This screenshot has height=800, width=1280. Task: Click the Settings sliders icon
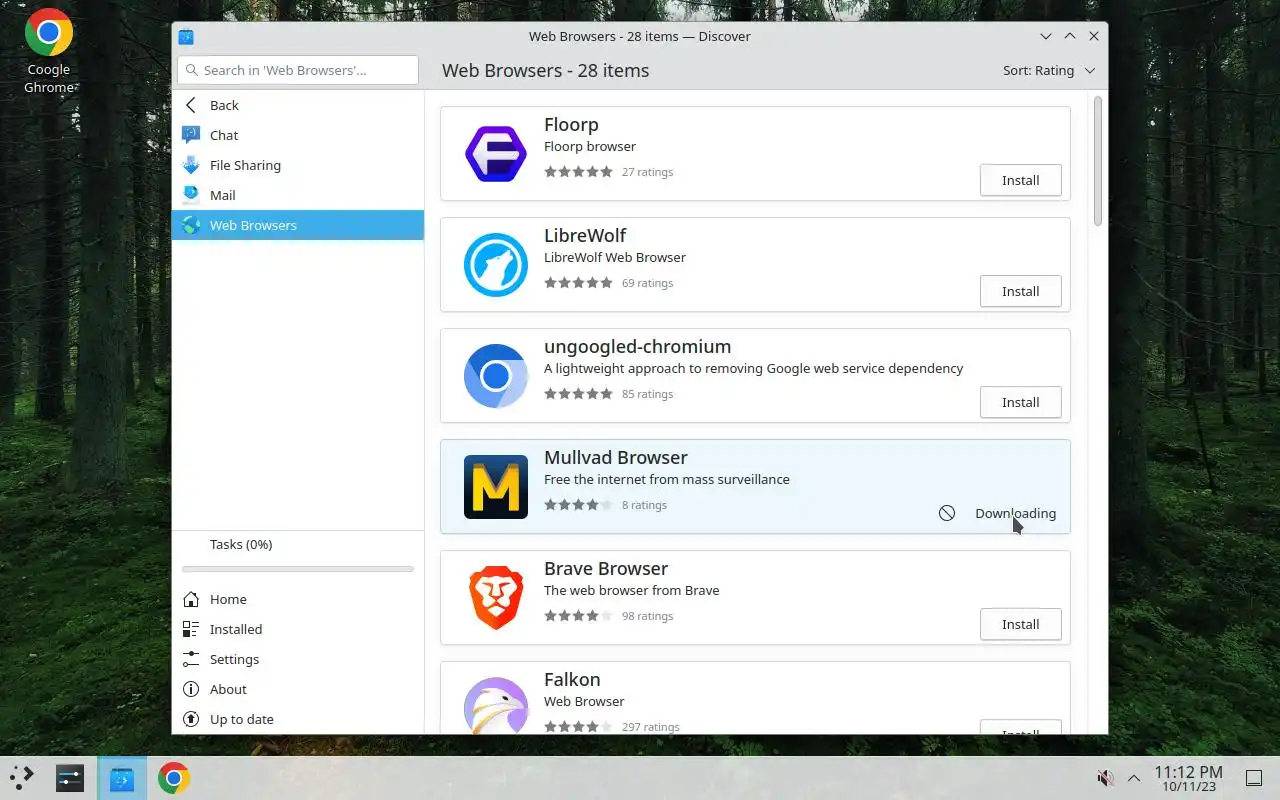coord(191,659)
